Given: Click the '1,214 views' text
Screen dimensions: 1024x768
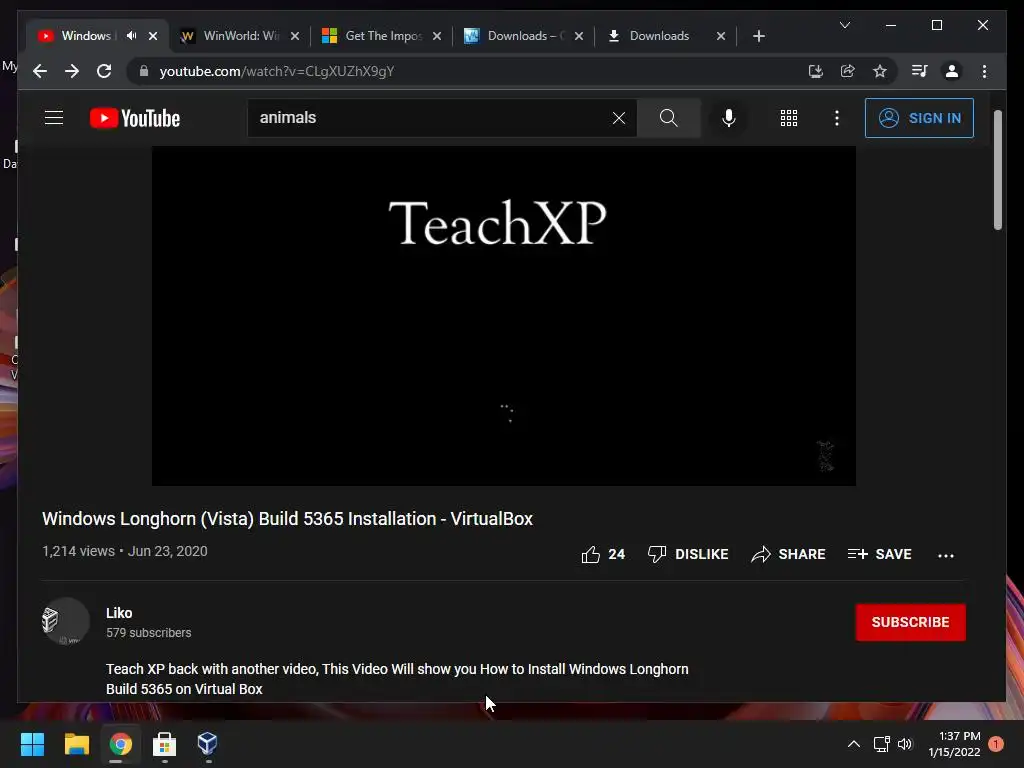Looking at the screenshot, I should [78, 551].
